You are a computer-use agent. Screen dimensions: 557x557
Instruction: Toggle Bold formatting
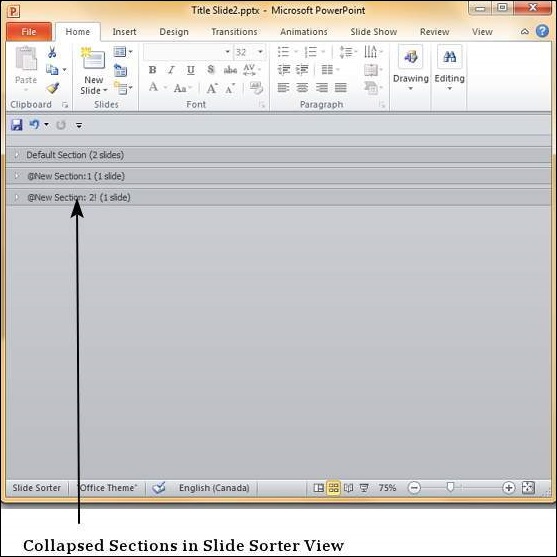click(152, 70)
